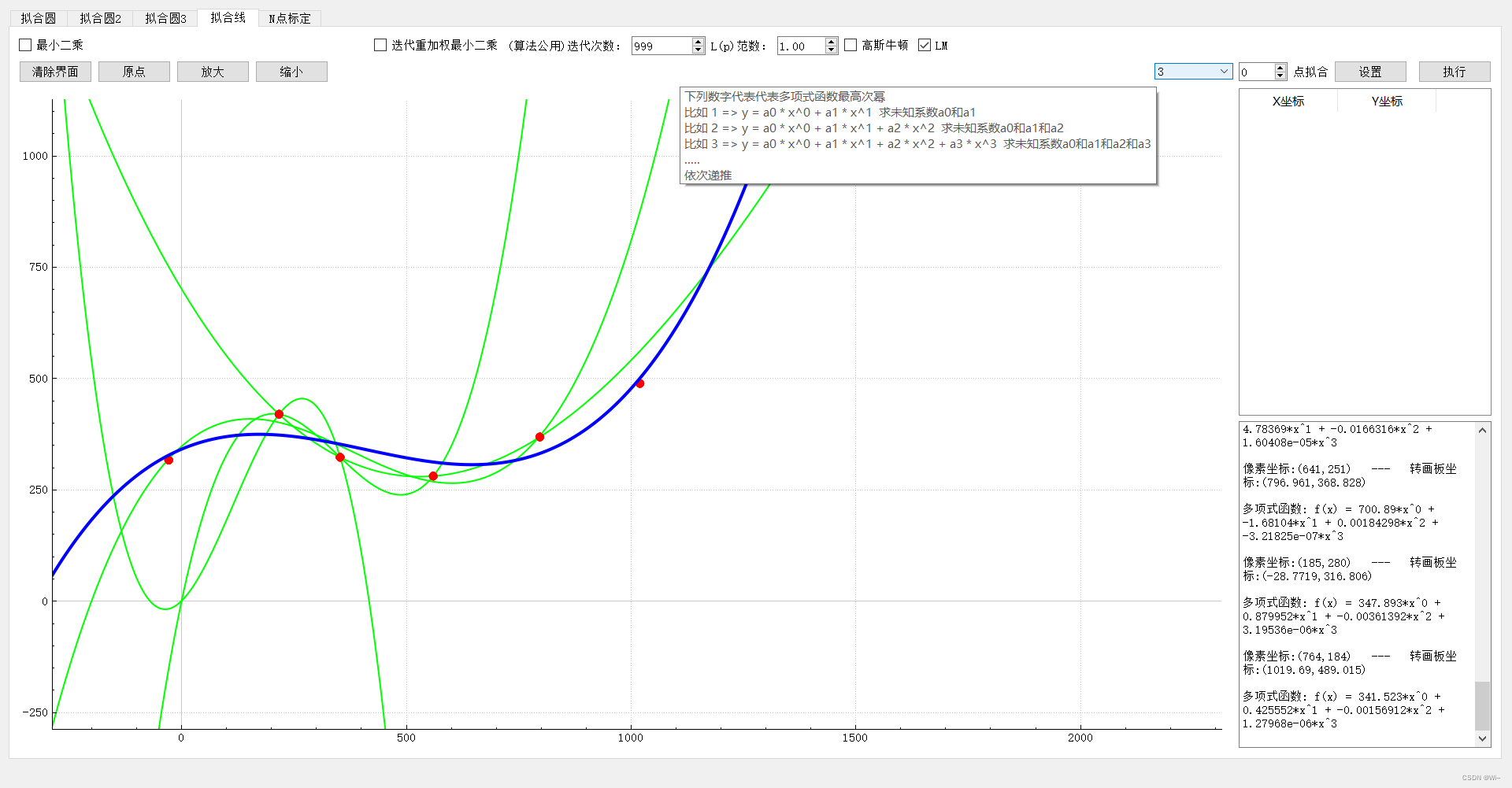Click the red point left of the y-axis

point(169,460)
